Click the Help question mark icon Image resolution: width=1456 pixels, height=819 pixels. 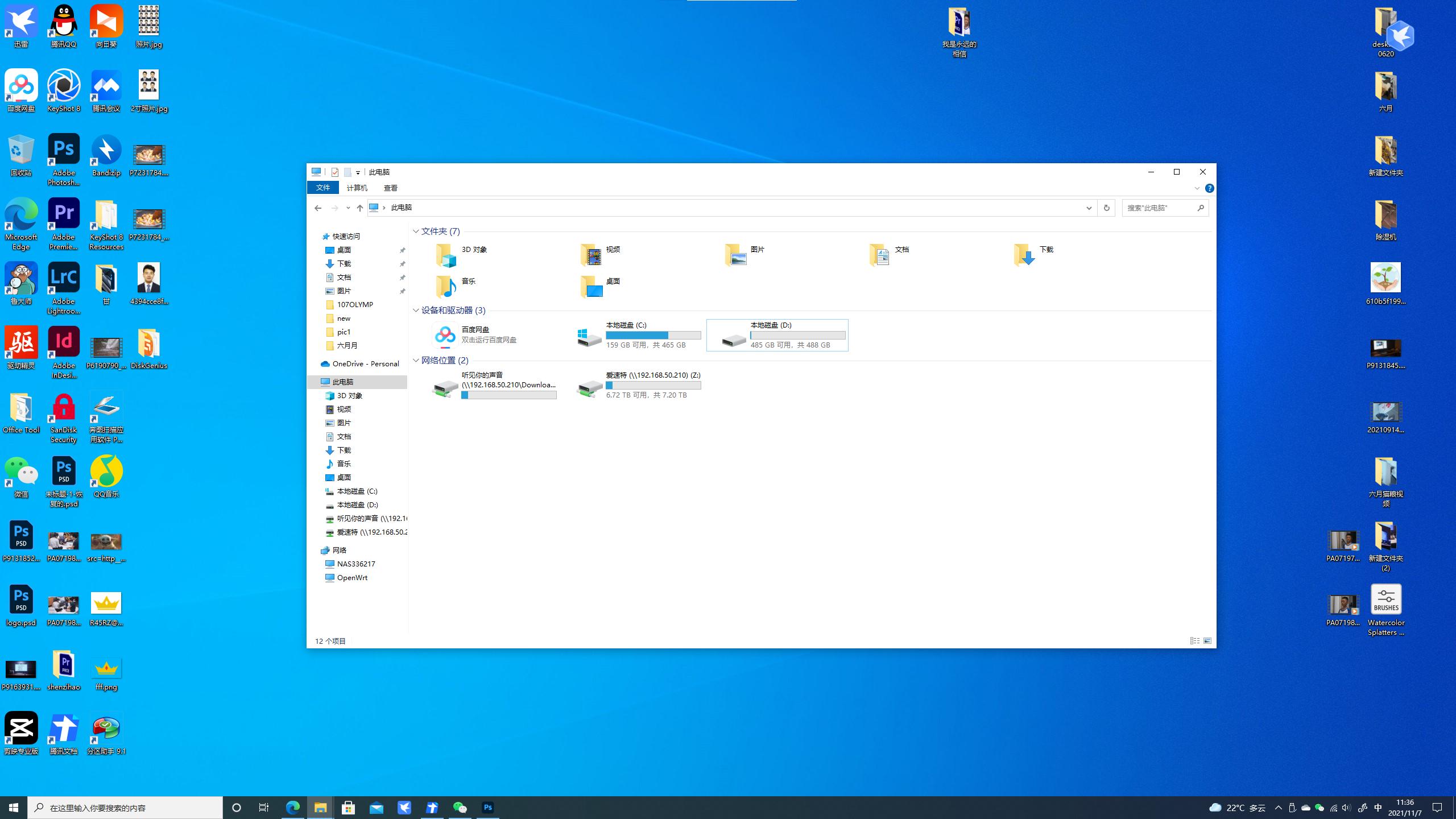tap(1209, 188)
